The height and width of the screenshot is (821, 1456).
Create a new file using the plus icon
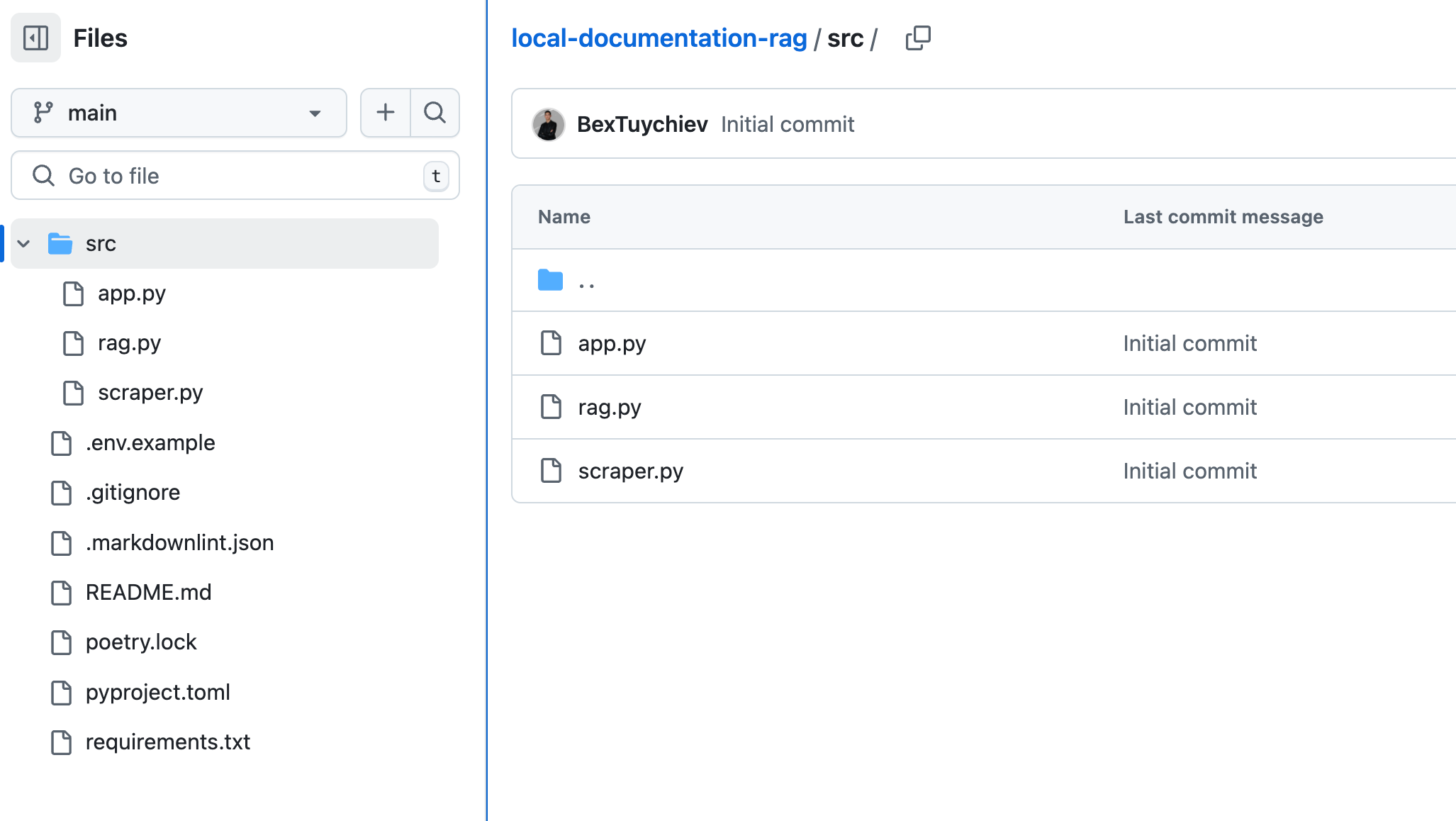(x=385, y=112)
